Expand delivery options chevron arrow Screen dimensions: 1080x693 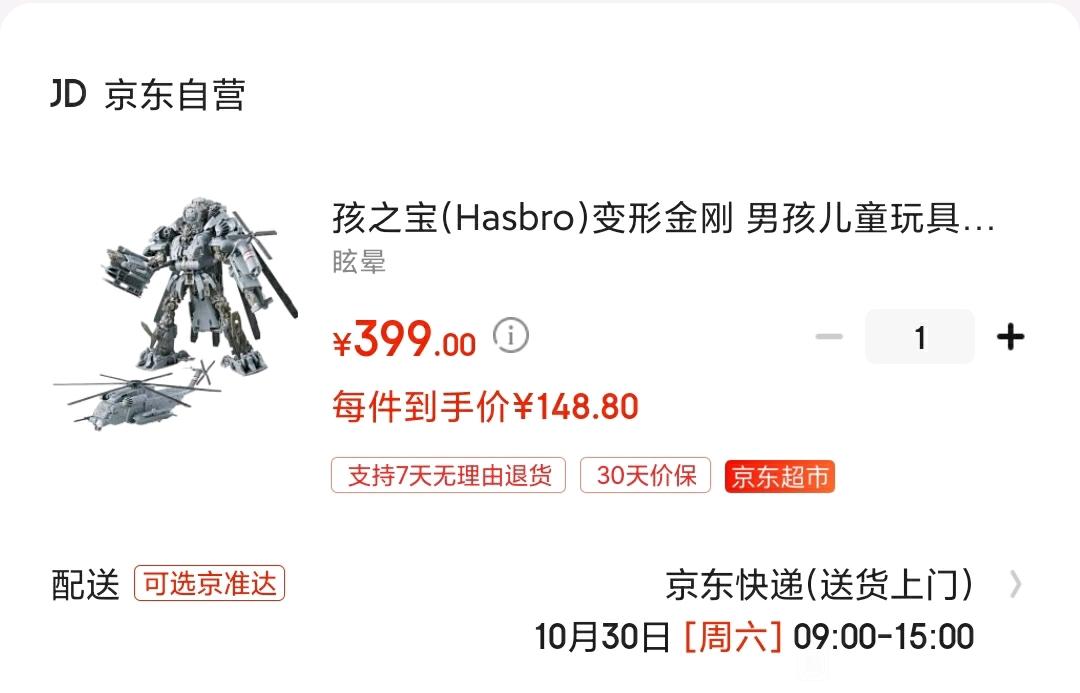pos(1015,585)
